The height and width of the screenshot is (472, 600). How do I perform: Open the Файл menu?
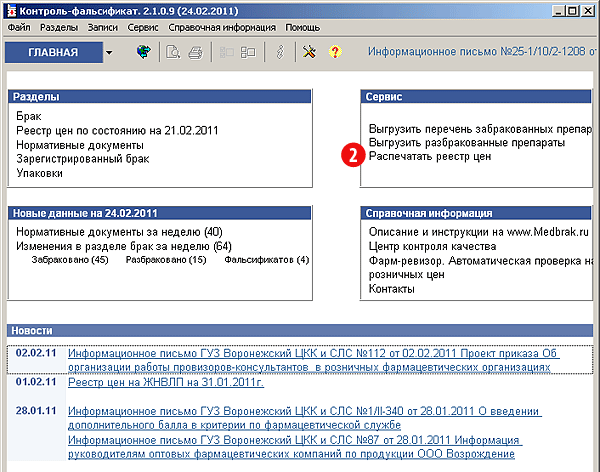(x=19, y=28)
